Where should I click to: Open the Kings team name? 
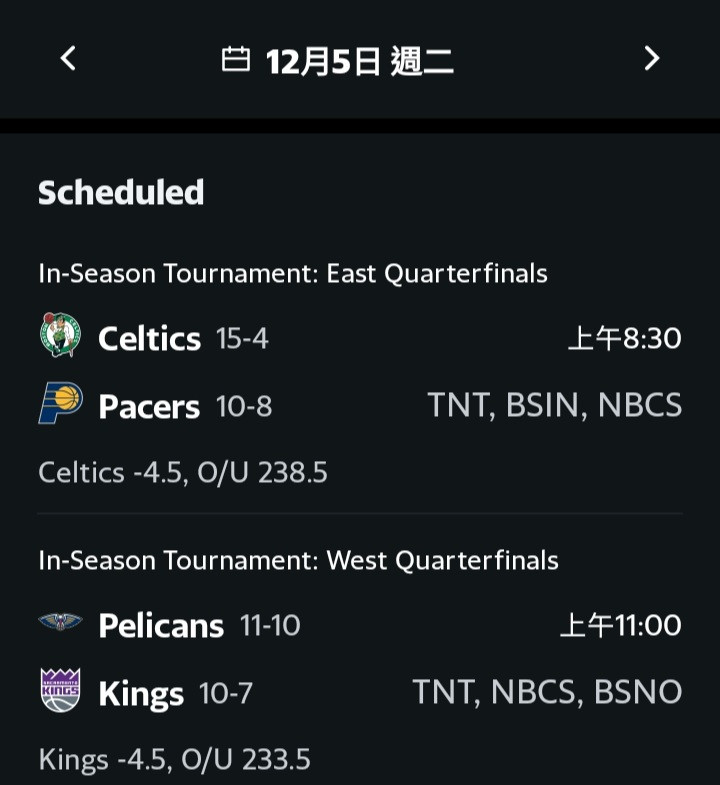(141, 695)
